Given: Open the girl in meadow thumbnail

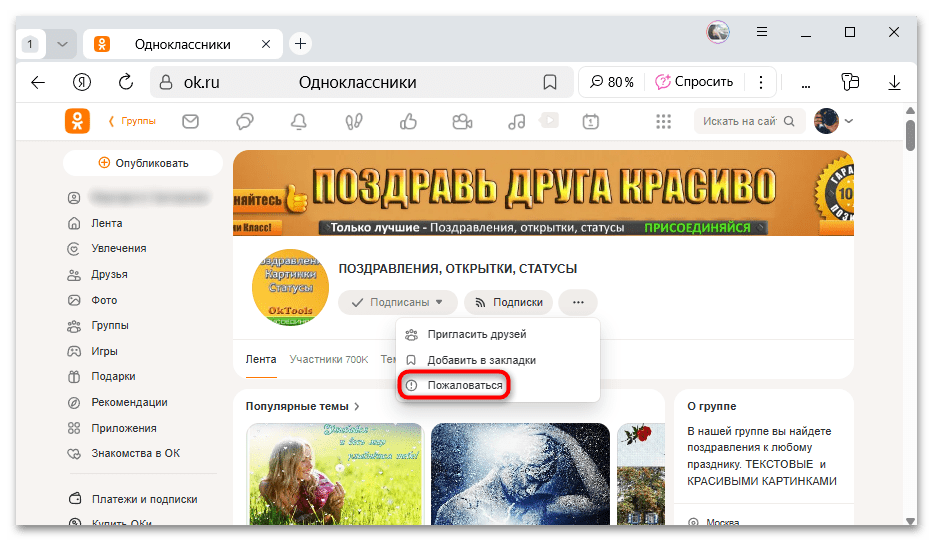Looking at the screenshot, I should point(335,474).
